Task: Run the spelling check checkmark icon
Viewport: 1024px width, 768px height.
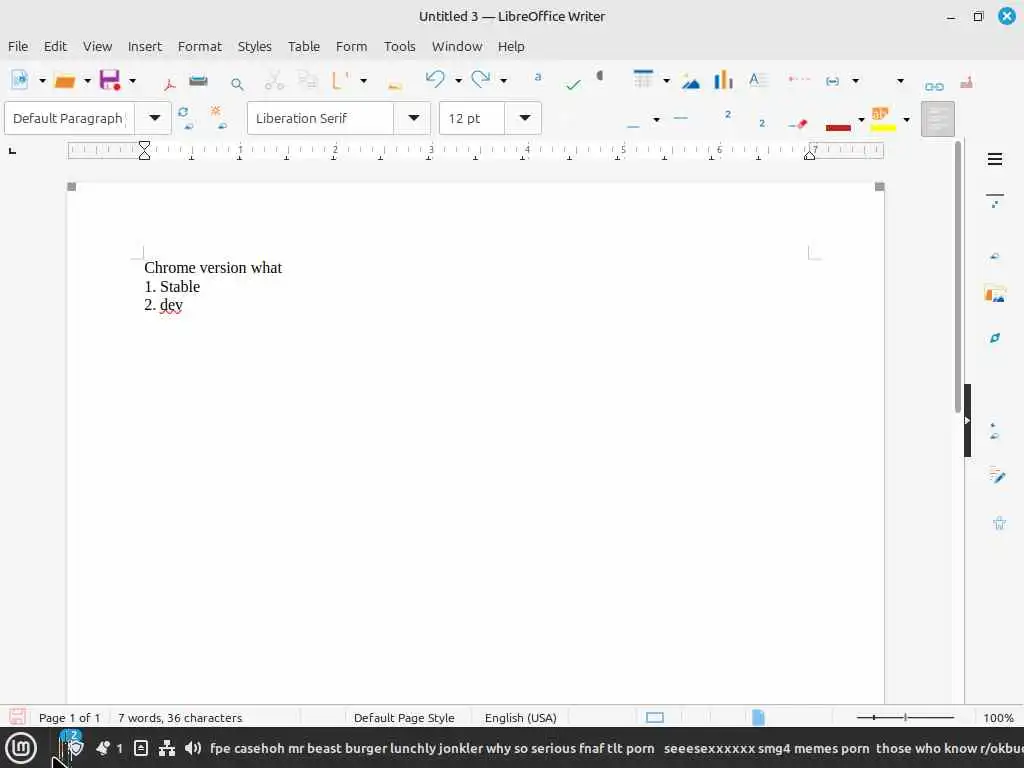Action: point(573,84)
